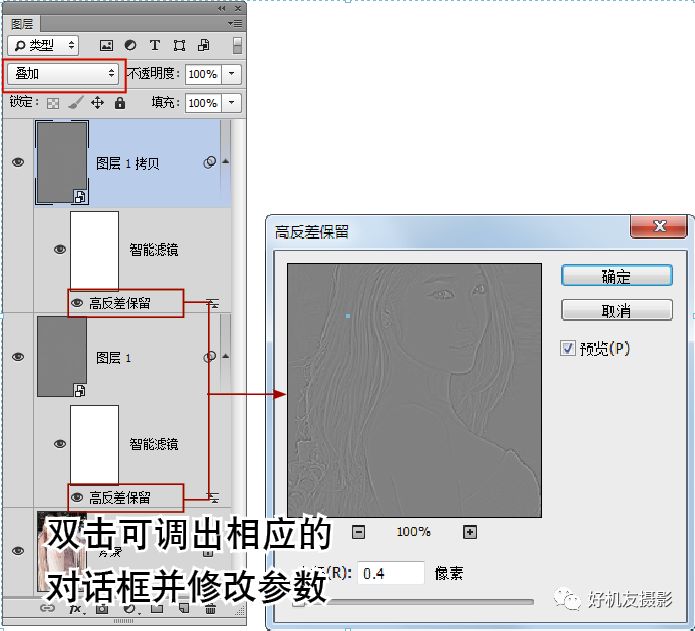This screenshot has width=695, height=631.
Task: Click the radius slider track
Action: coord(413,602)
